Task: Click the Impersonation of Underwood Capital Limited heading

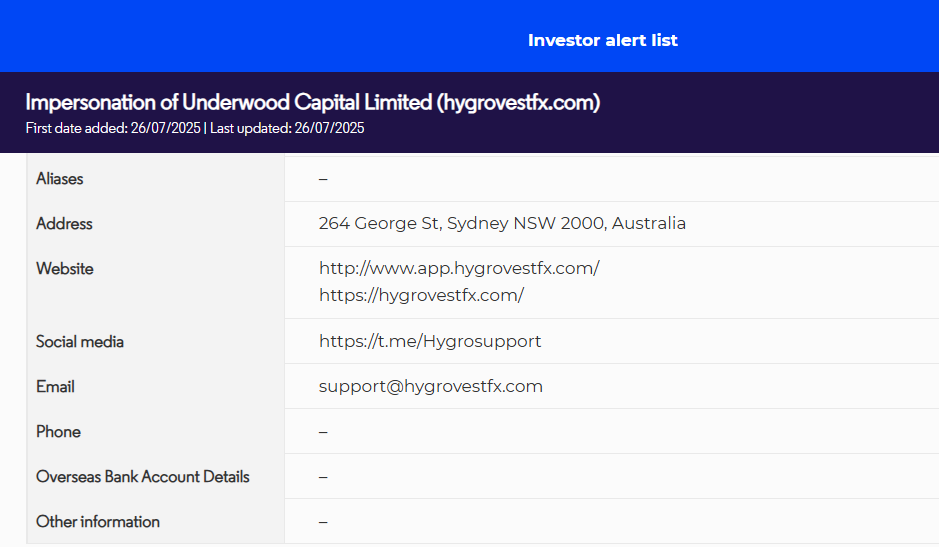Action: 313,102
